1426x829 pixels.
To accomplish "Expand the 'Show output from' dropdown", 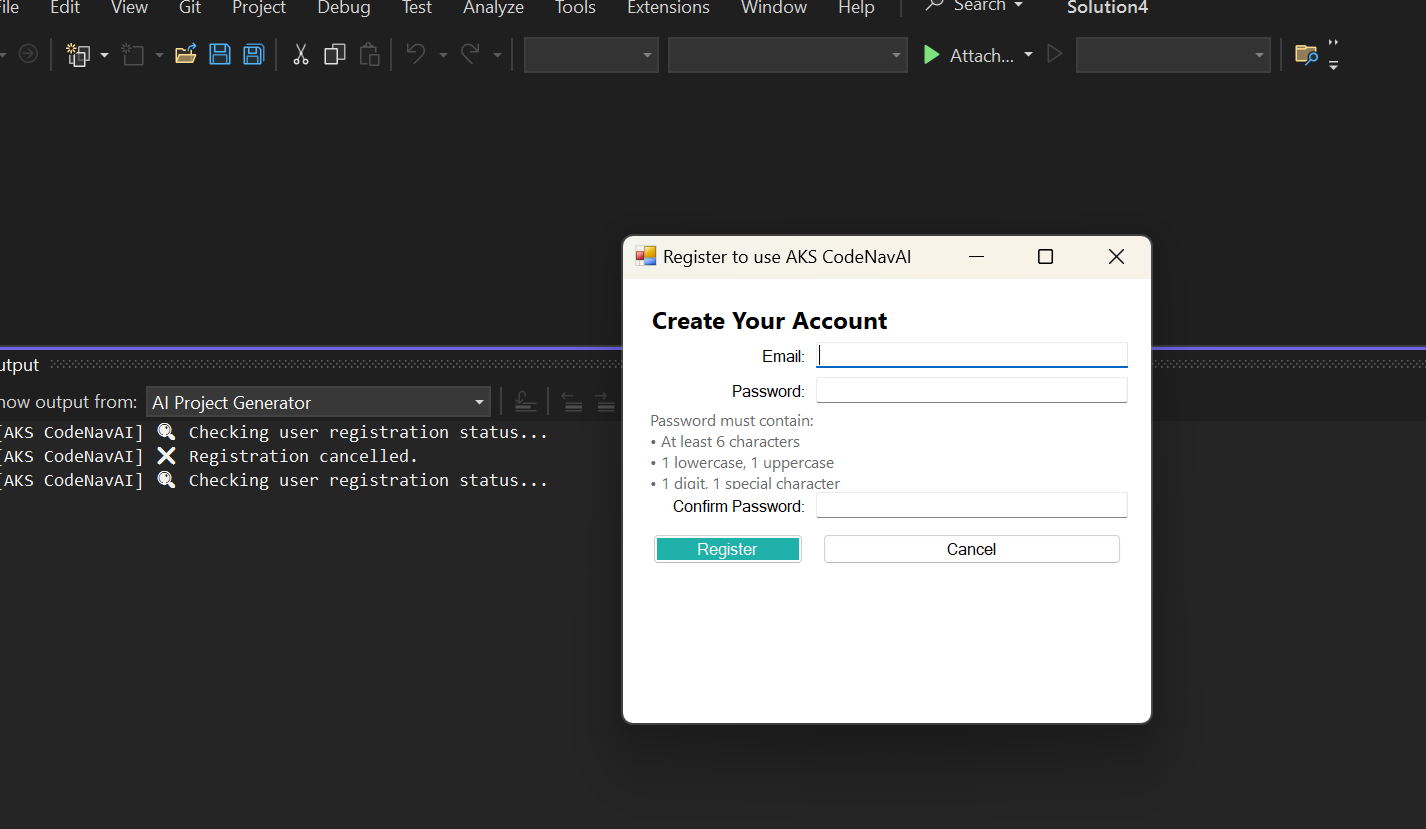I will click(478, 403).
